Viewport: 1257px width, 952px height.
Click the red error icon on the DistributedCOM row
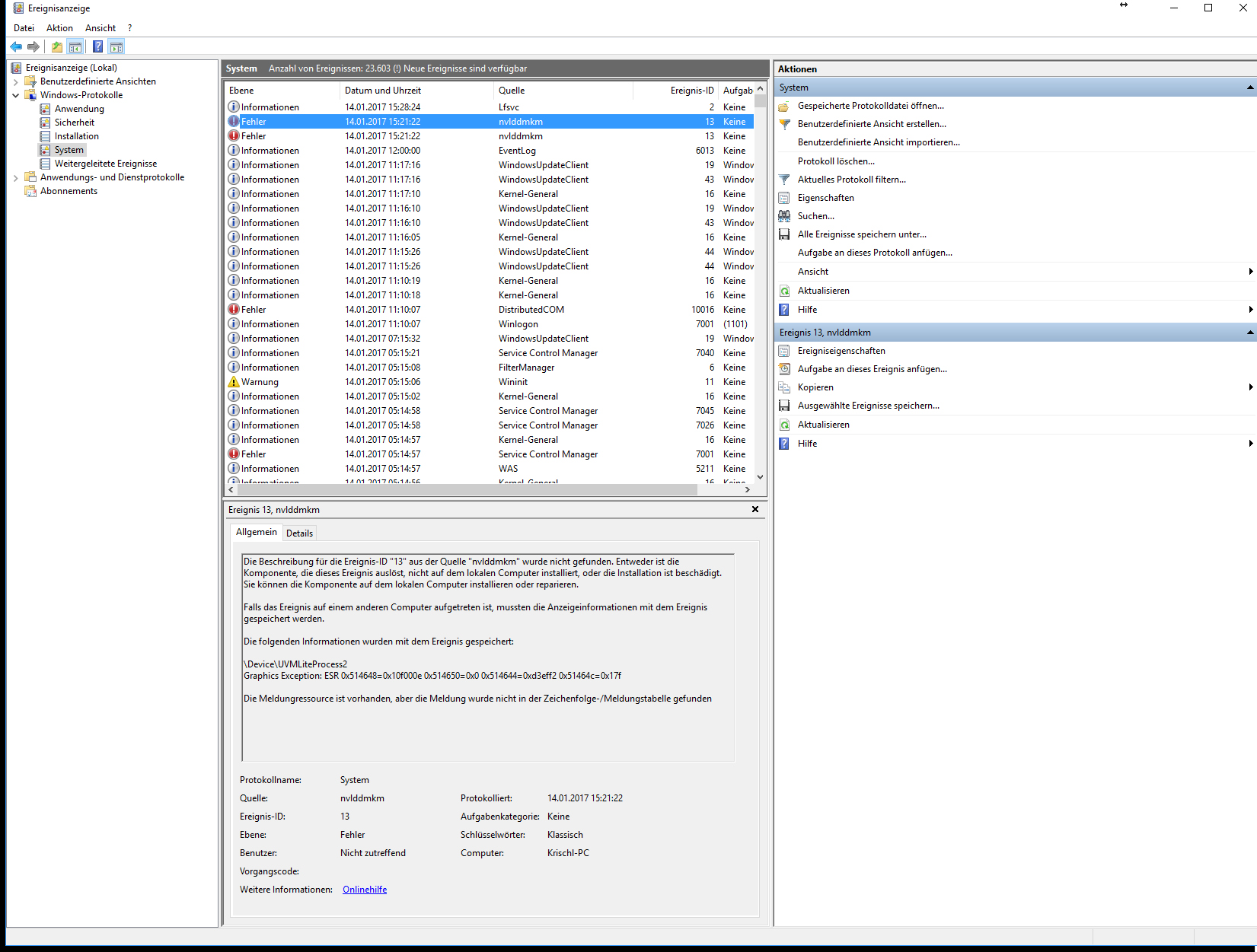pyautogui.click(x=234, y=310)
